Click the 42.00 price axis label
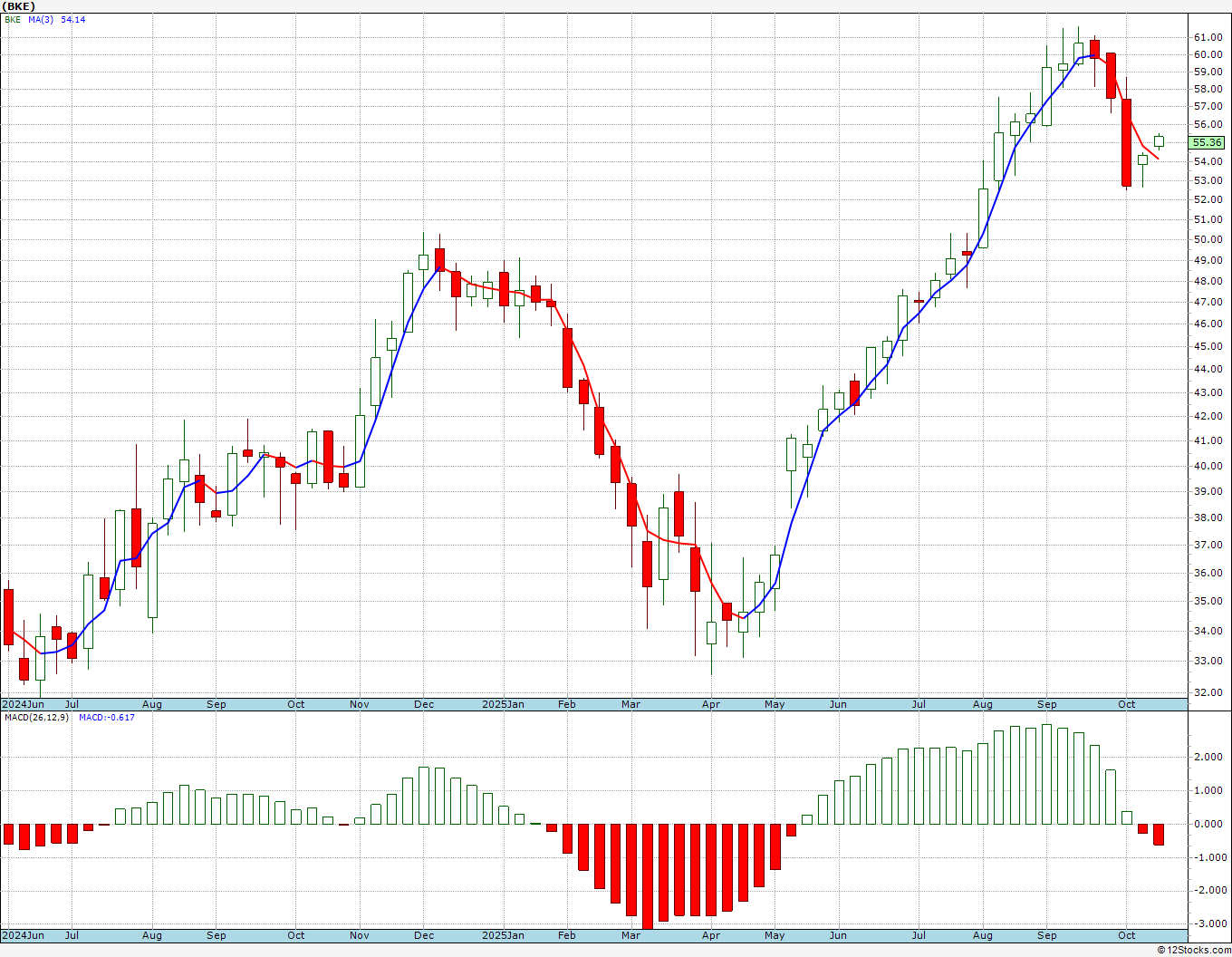The height and width of the screenshot is (957, 1232). tap(1208, 416)
